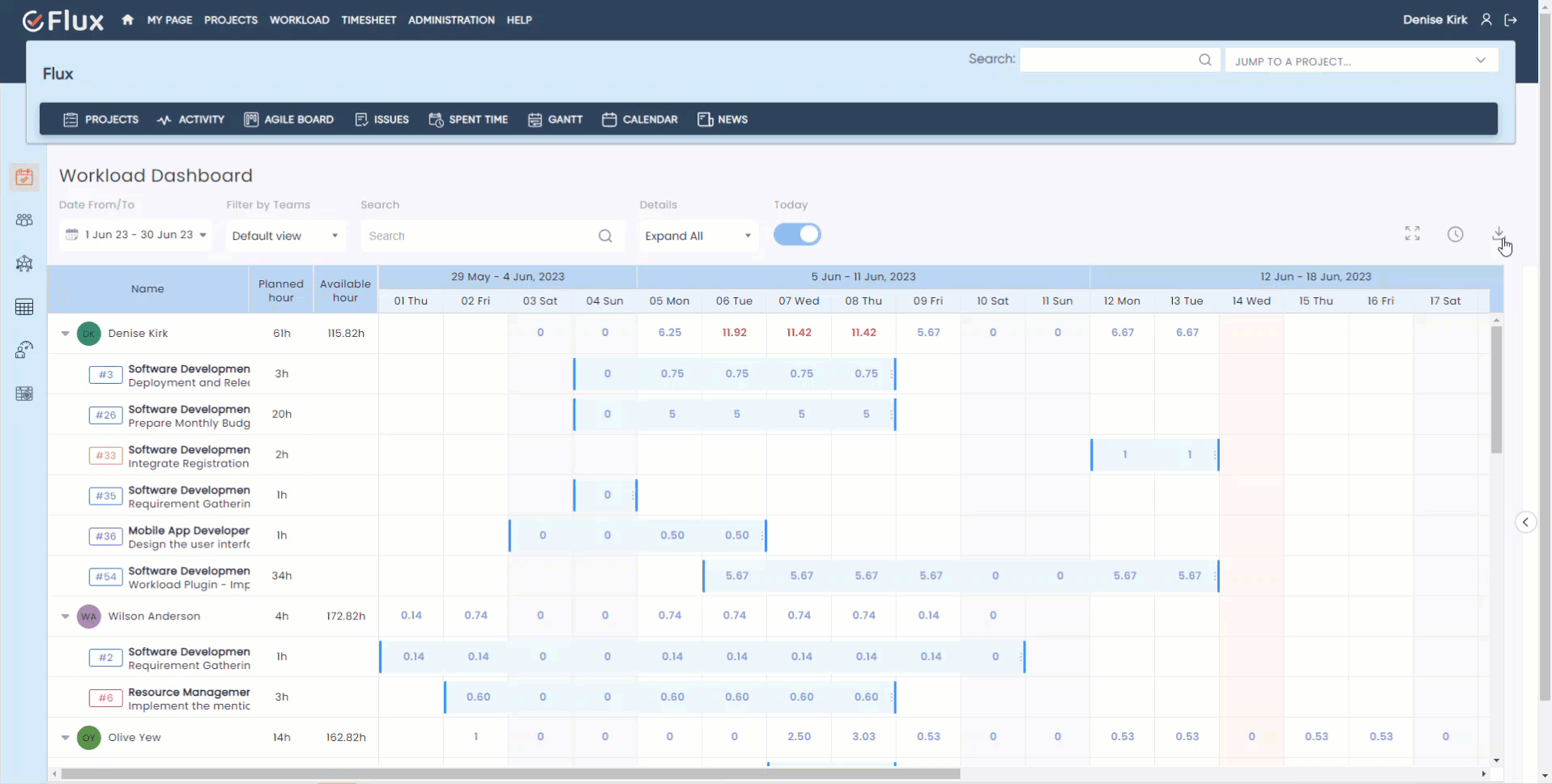
Task: Open issue #54 link
Action: click(106, 577)
